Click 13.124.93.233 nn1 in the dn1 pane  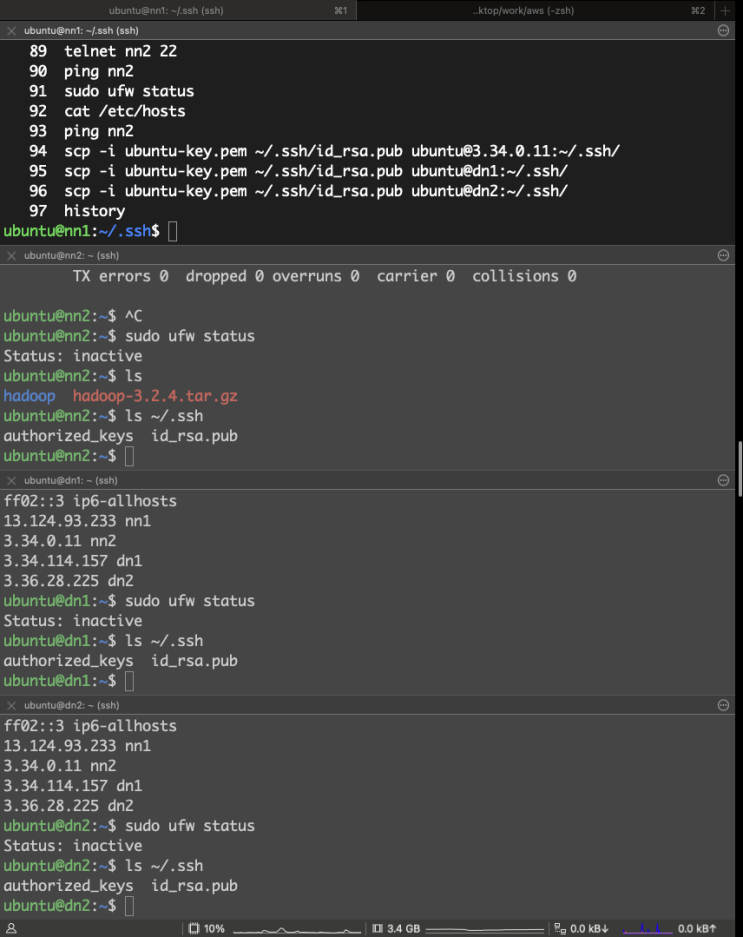coord(77,521)
